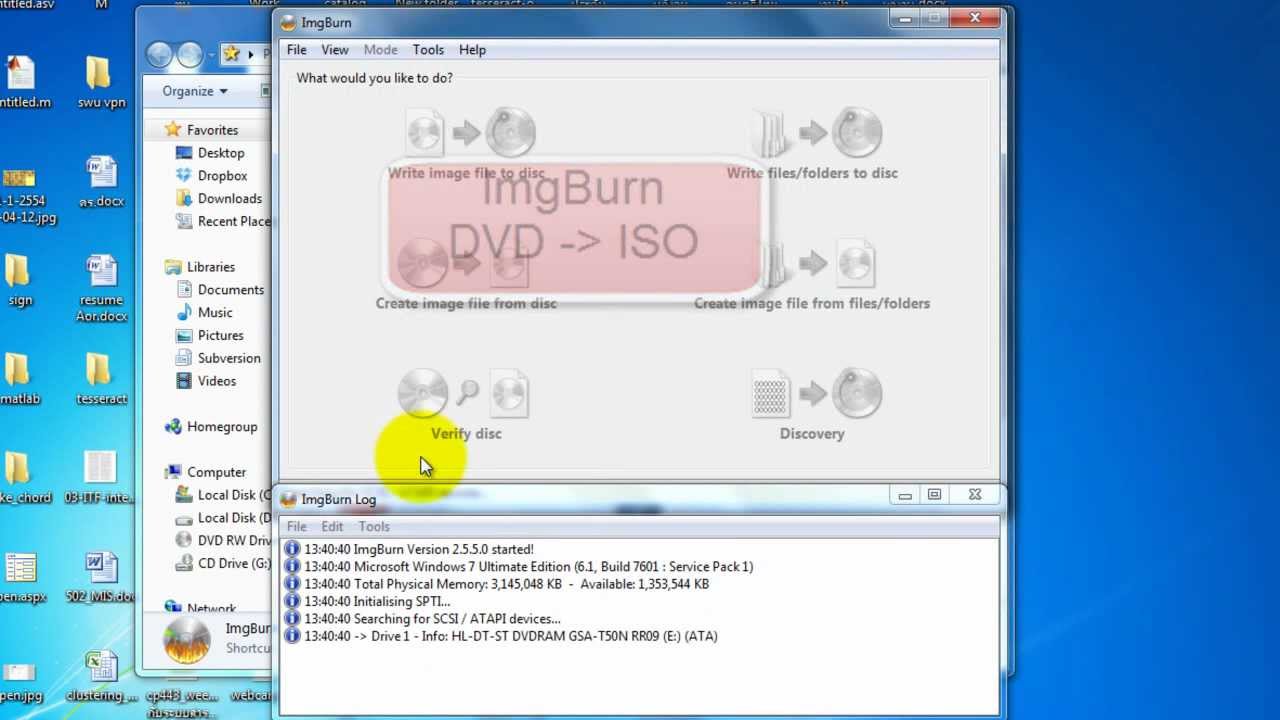Click log line Microsoft Windows 7 Ultimate Edition
Screen dimensions: 1280x720
528,566
